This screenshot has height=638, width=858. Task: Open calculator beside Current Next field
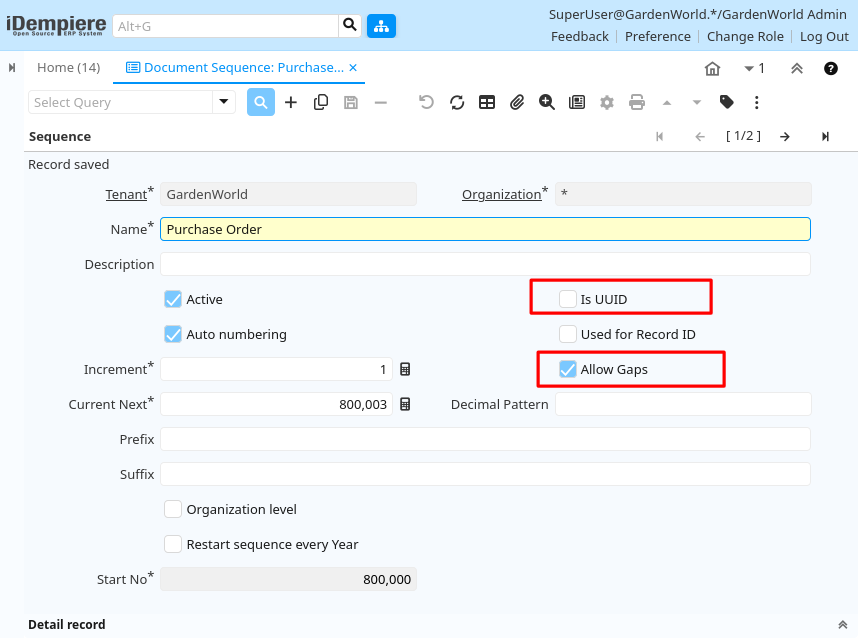405,404
